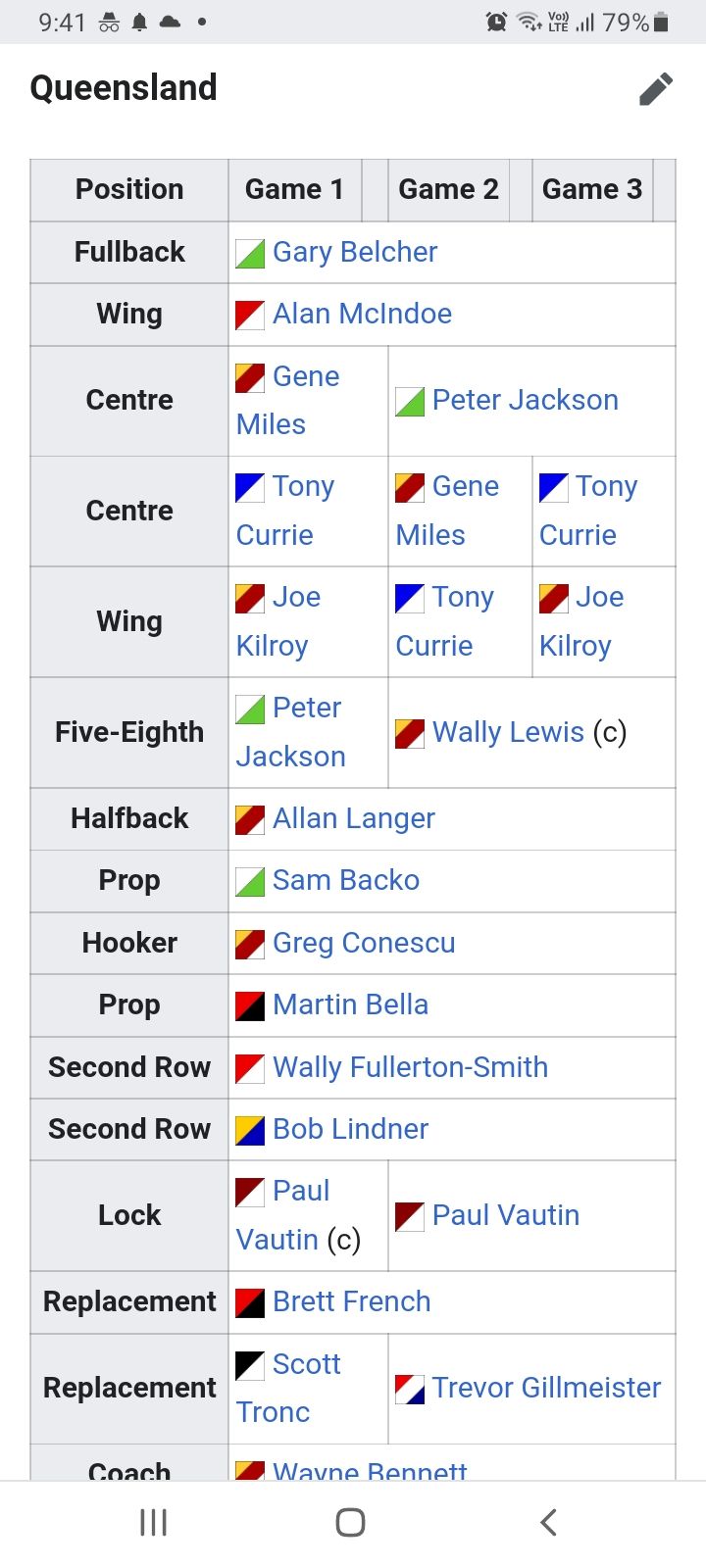Screen dimensions: 706x1568
Task: Tap the Queensland section heading
Action: point(124,88)
